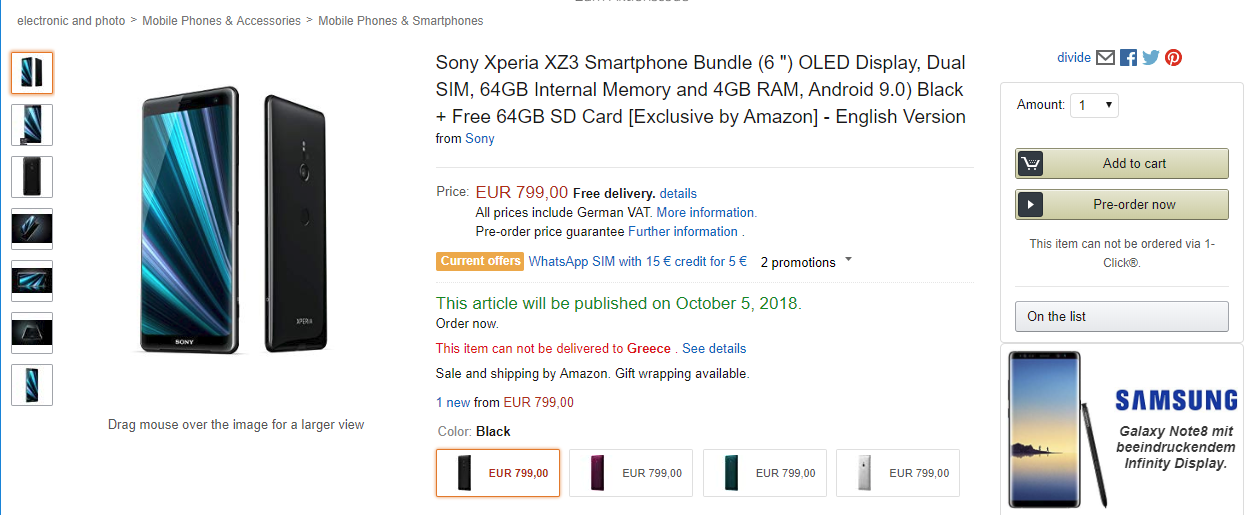Choose the burgundy red phone color option
This screenshot has width=1258, height=515.
631,473
